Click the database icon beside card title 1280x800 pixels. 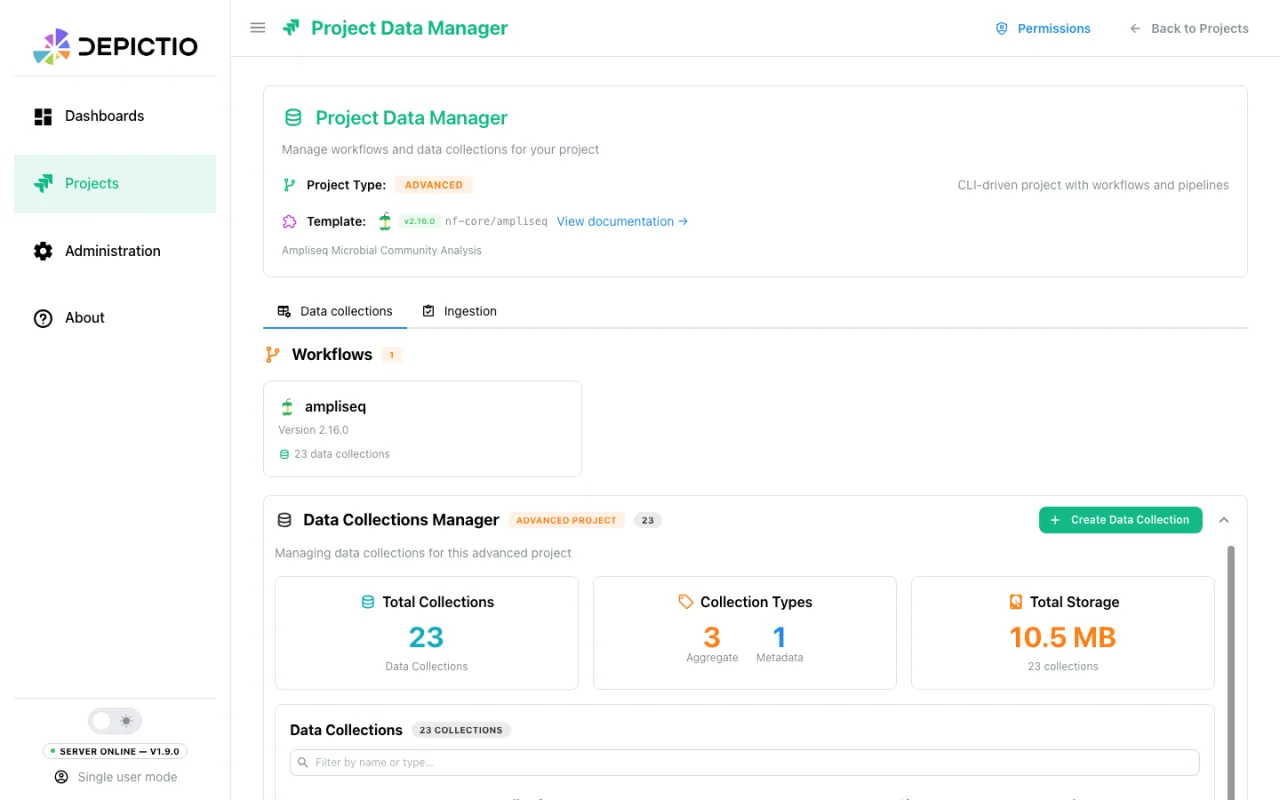pos(293,118)
